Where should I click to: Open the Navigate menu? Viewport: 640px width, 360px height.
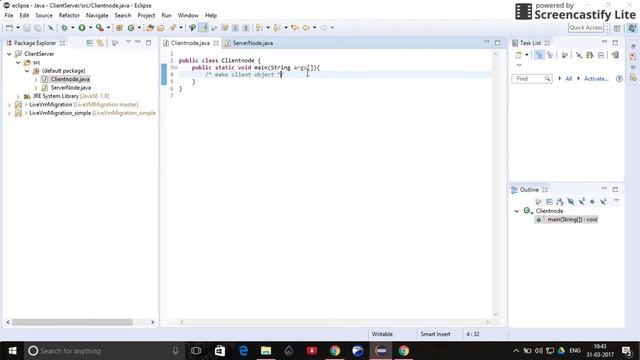(97, 16)
